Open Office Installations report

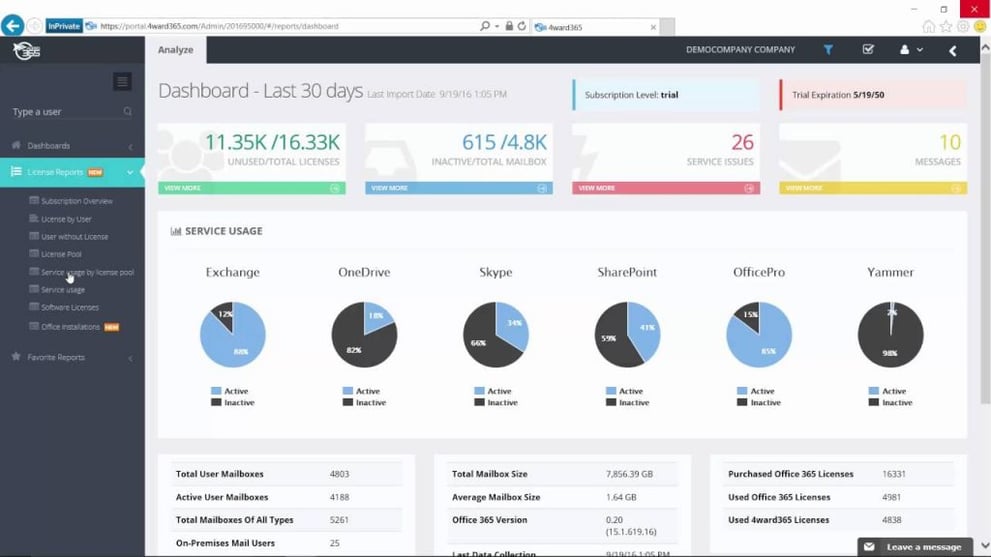70,327
